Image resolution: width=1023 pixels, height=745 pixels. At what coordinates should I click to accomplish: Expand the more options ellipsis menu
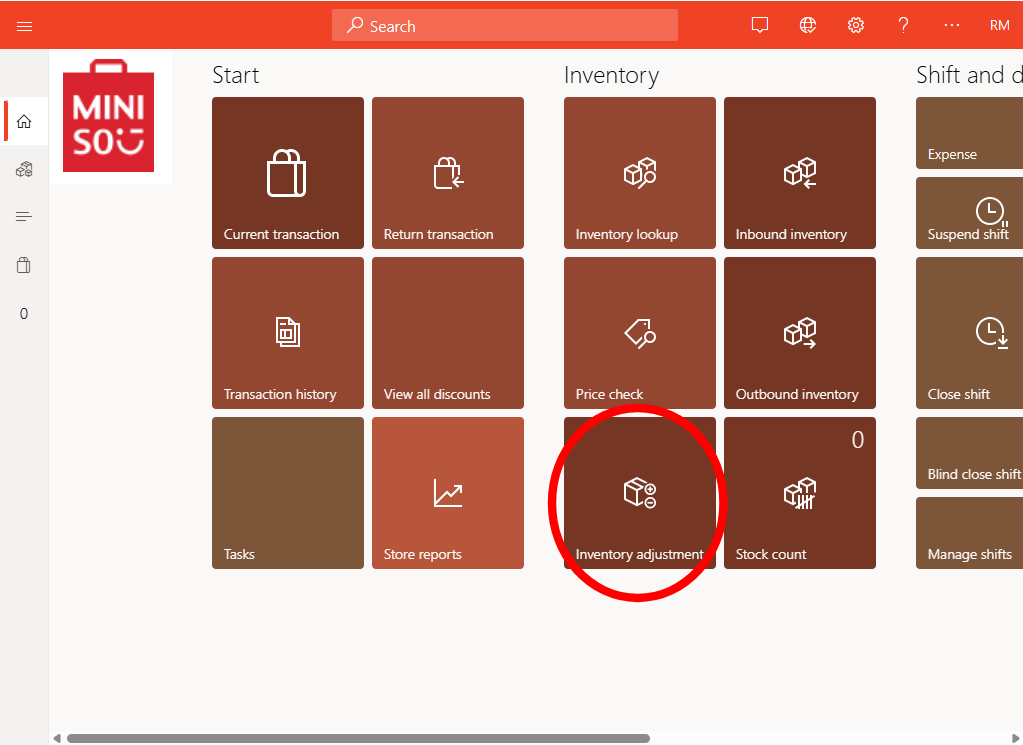click(951, 26)
